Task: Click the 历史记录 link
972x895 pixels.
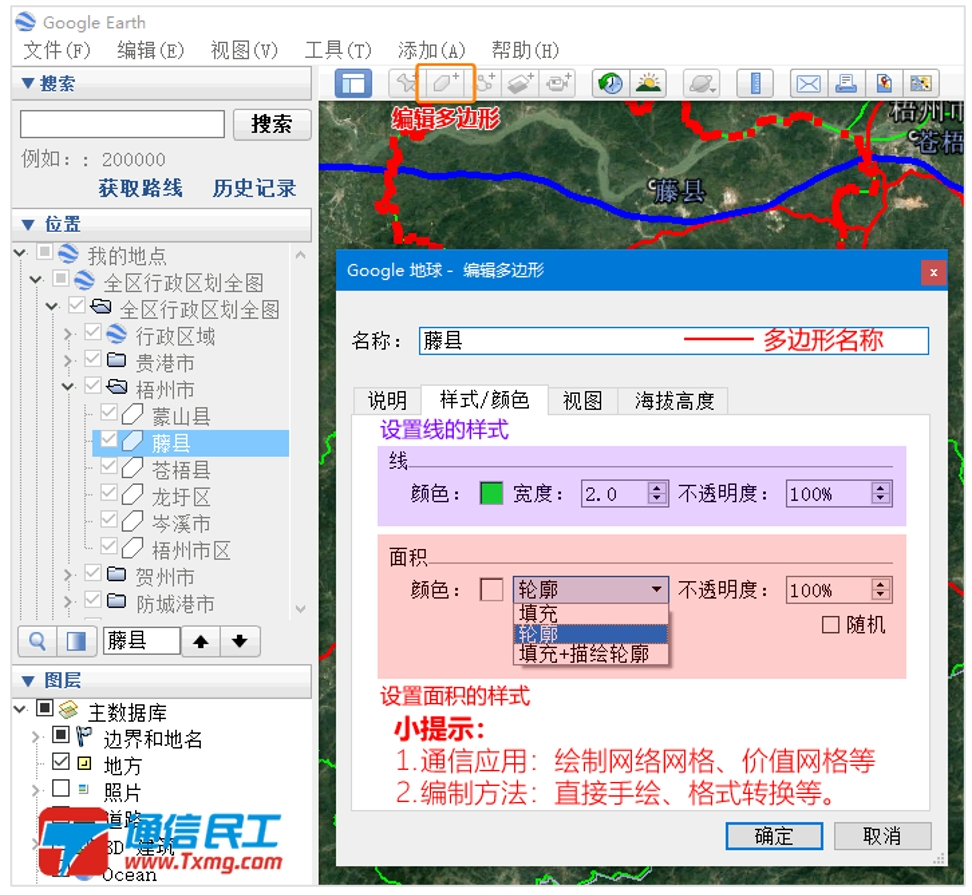Action: [x=254, y=188]
